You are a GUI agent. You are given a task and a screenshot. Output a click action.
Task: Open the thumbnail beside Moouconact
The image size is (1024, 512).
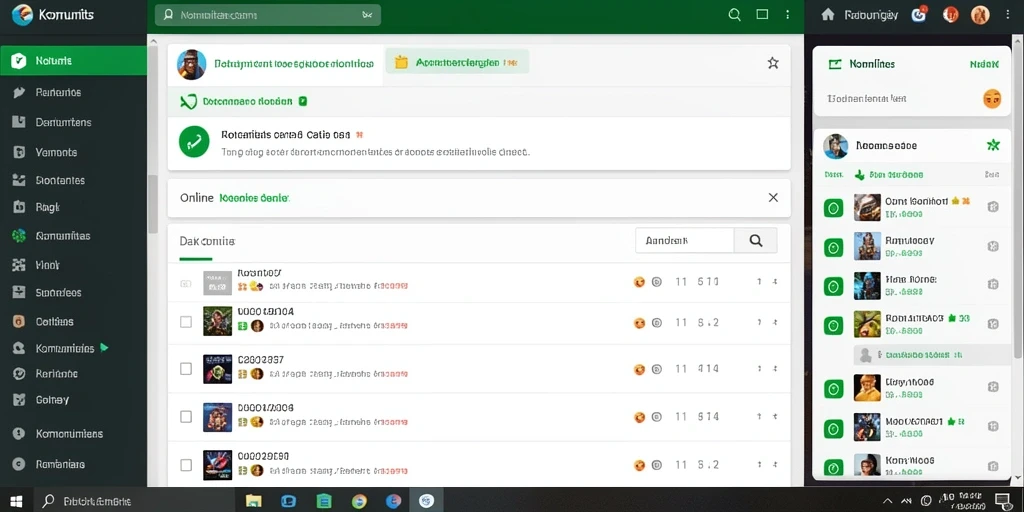[867, 427]
